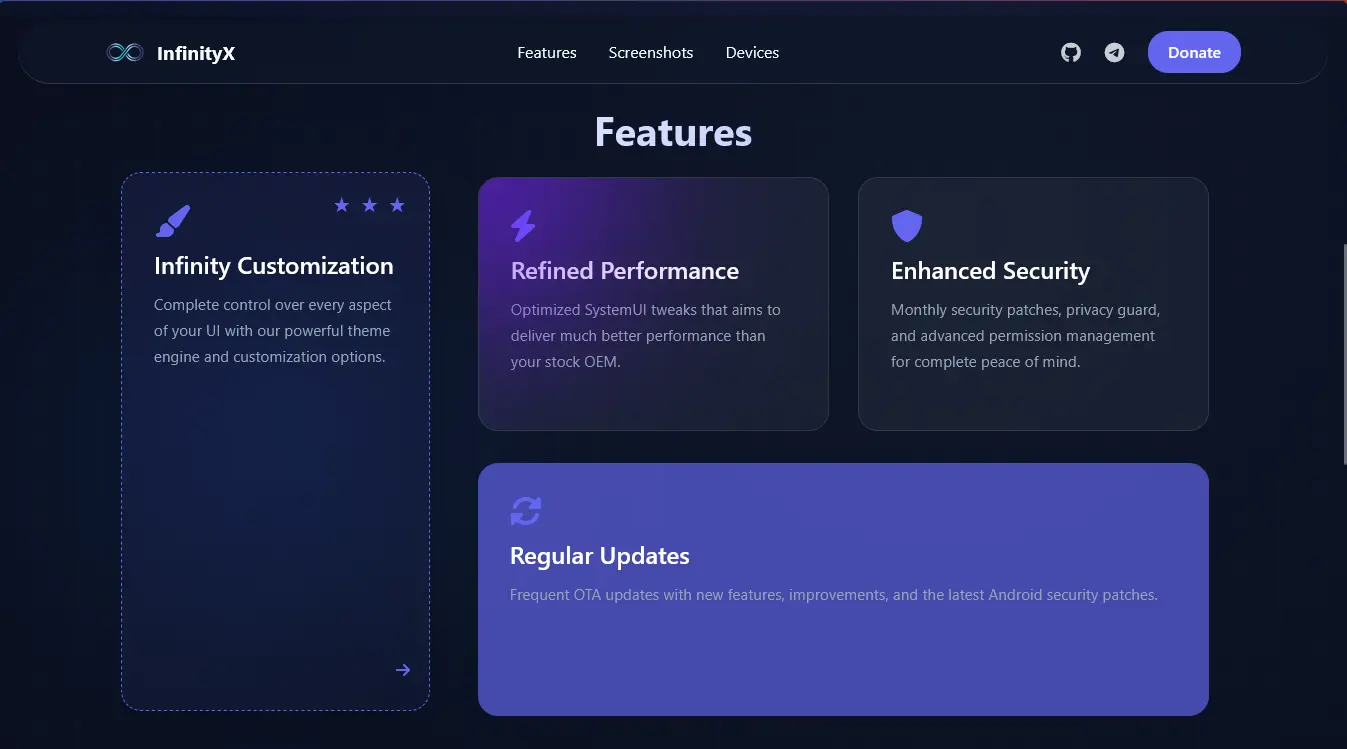Click the Enhanced Security card title
Image resolution: width=1347 pixels, height=749 pixels.
click(x=990, y=271)
